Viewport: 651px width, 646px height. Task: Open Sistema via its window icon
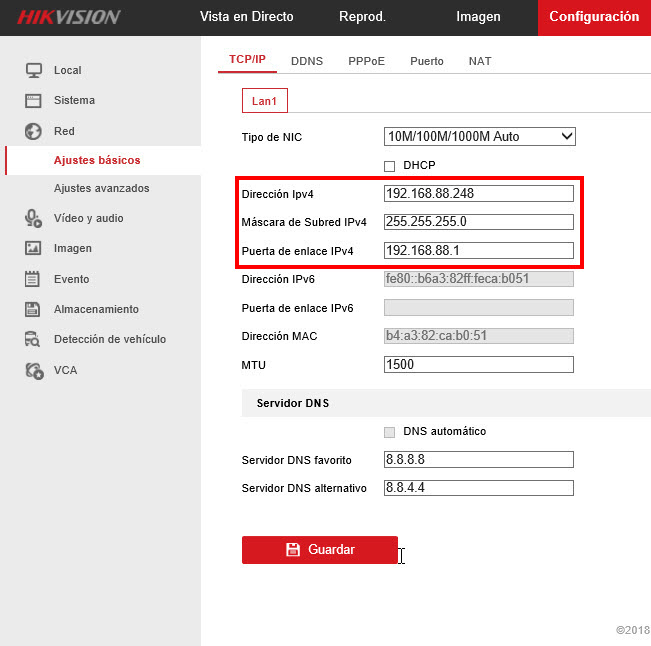(33, 100)
